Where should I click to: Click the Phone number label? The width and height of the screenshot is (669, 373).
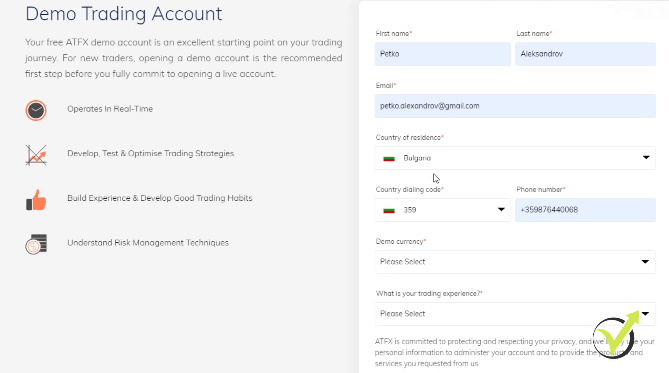pyautogui.click(x=541, y=189)
